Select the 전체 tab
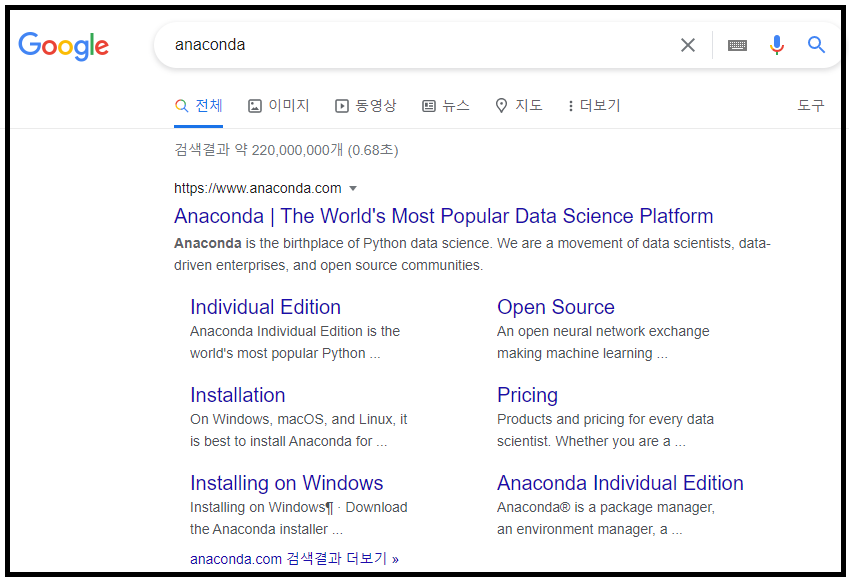The width and height of the screenshot is (849, 579). (199, 105)
